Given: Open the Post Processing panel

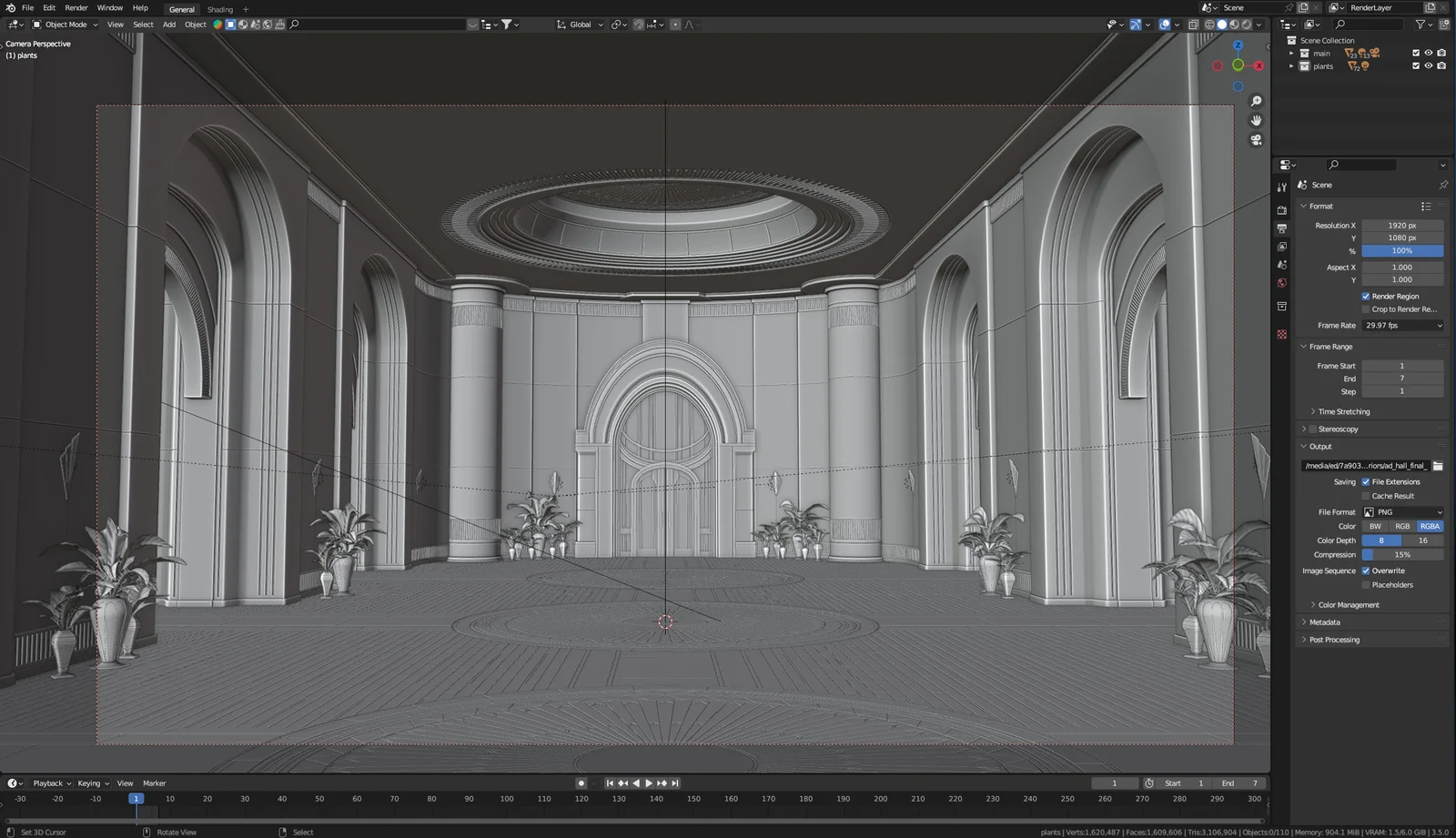Looking at the screenshot, I should click(x=1332, y=639).
